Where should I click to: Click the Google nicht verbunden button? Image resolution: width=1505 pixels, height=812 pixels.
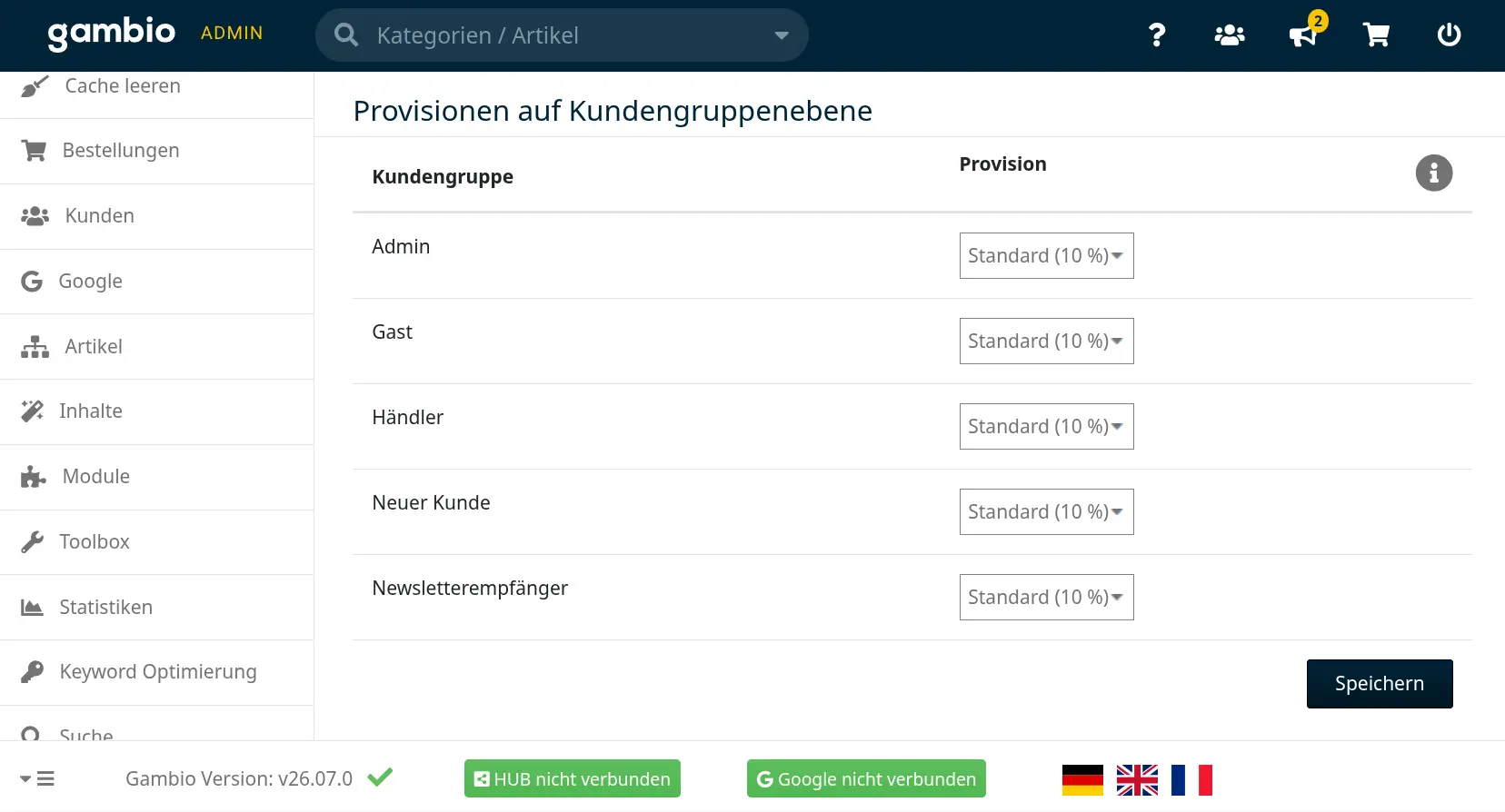(866, 778)
